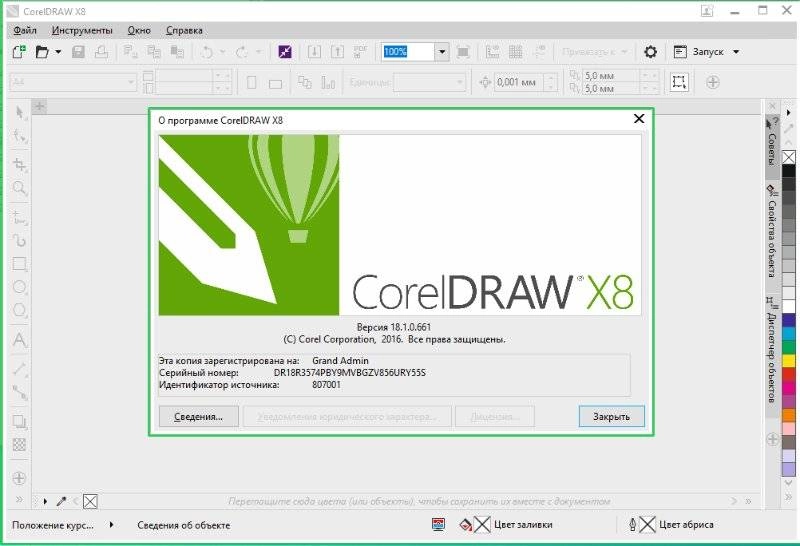Screen dimensions: 800x546
Task: Click the Версия 18.1.0.661 text
Action: click(394, 327)
